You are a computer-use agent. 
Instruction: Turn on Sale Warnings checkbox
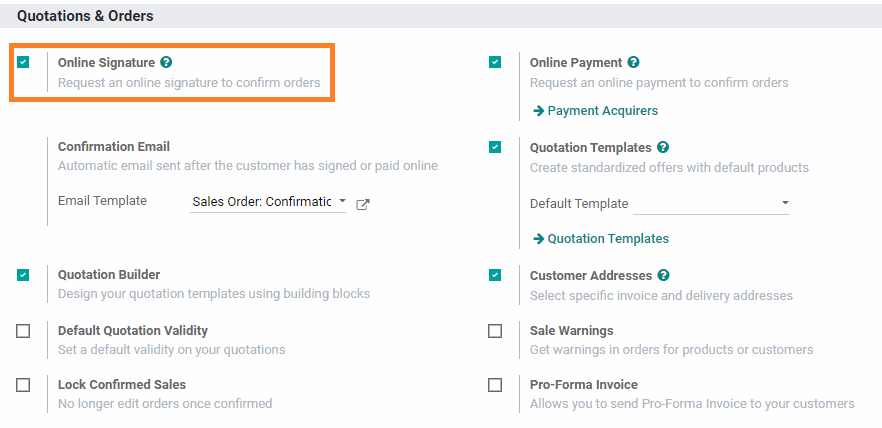point(495,331)
